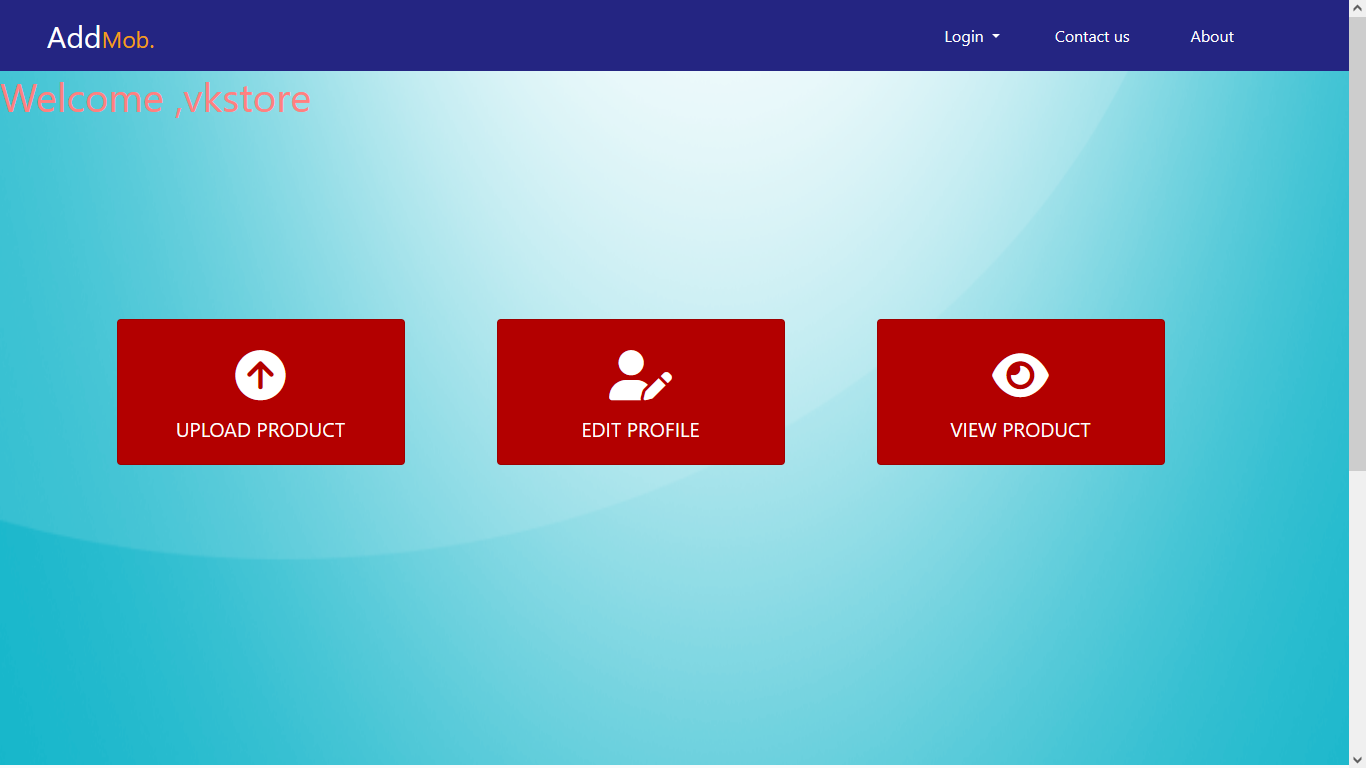This screenshot has height=768, width=1366.
Task: Open the Contact us page
Action: pyautogui.click(x=1091, y=36)
